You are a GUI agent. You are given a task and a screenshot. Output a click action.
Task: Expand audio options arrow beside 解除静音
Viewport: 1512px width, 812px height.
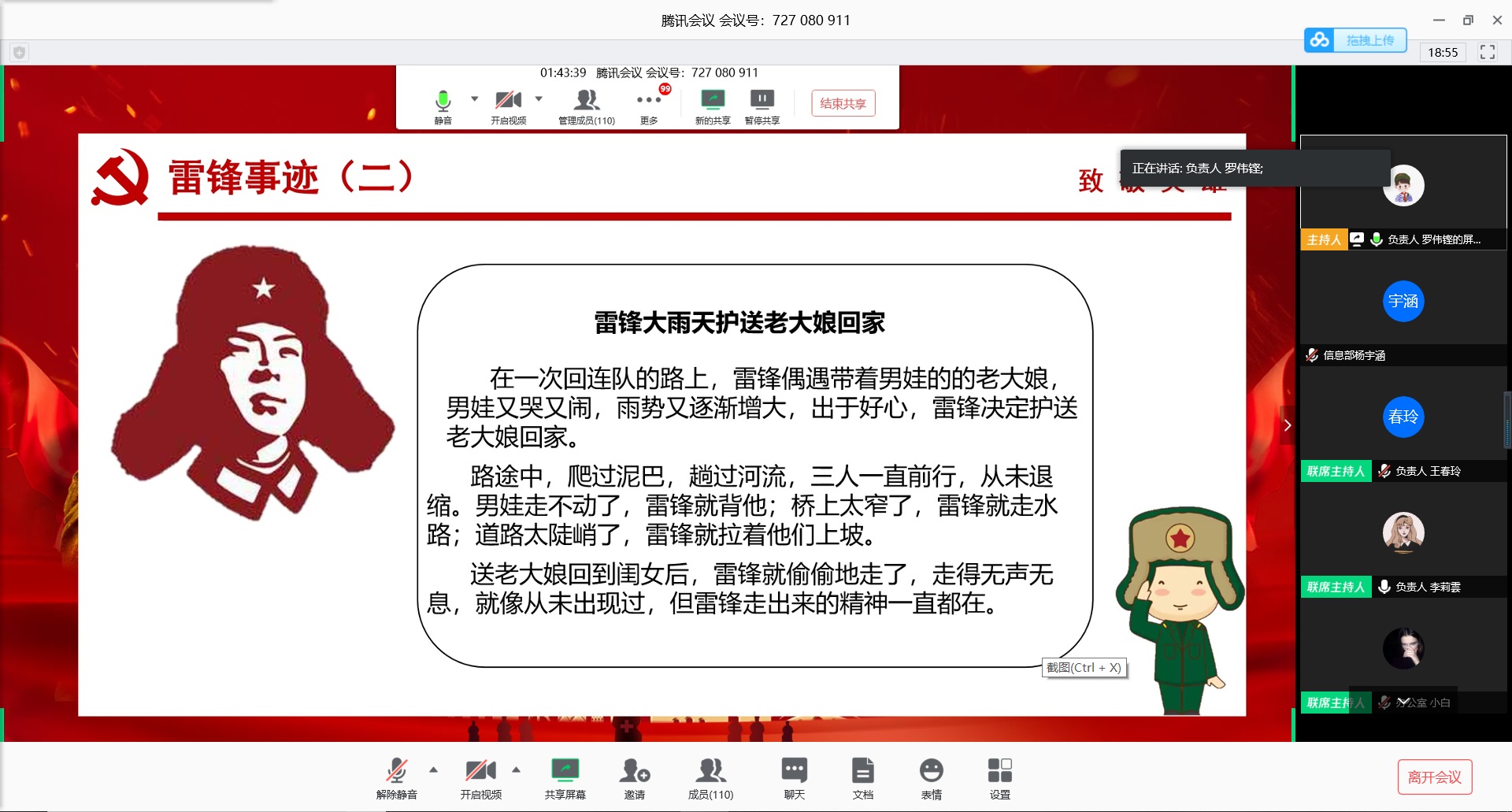pyautogui.click(x=433, y=769)
